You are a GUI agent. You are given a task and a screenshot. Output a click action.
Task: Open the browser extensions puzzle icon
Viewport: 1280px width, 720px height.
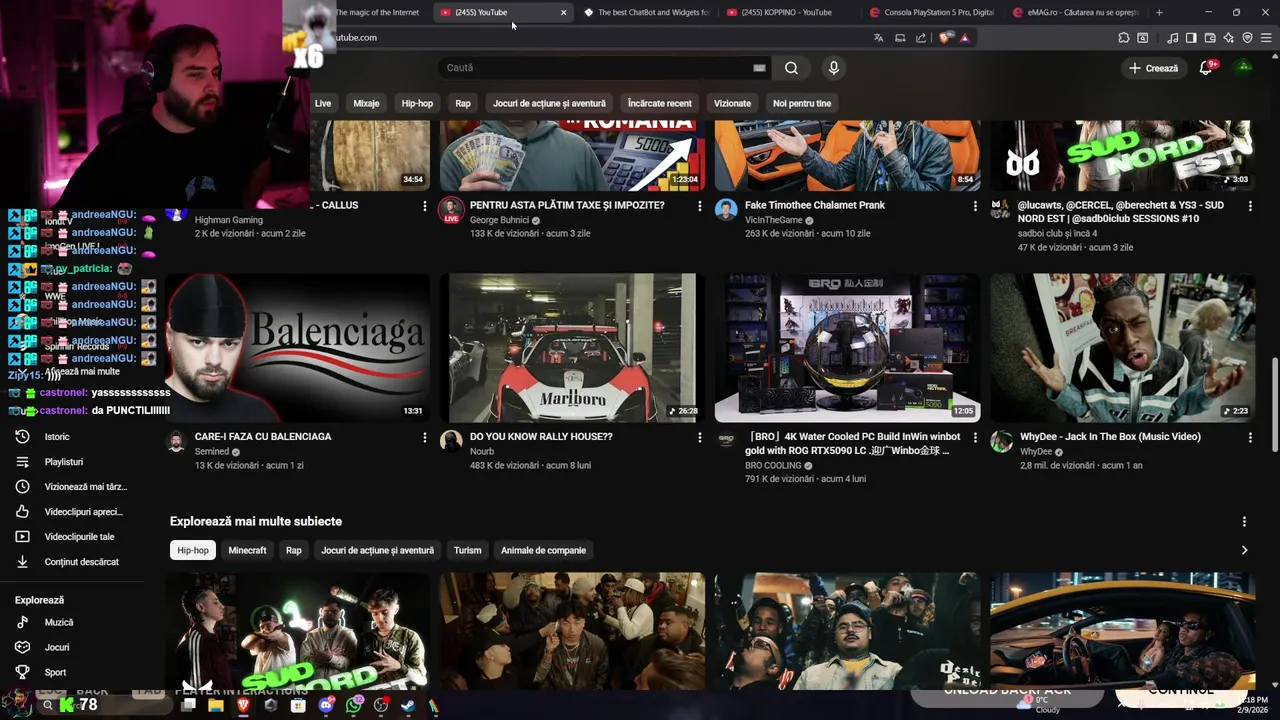tap(1124, 38)
